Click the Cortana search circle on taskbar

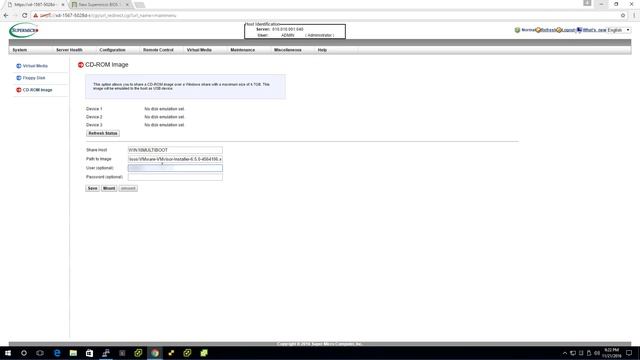[x=24, y=353]
